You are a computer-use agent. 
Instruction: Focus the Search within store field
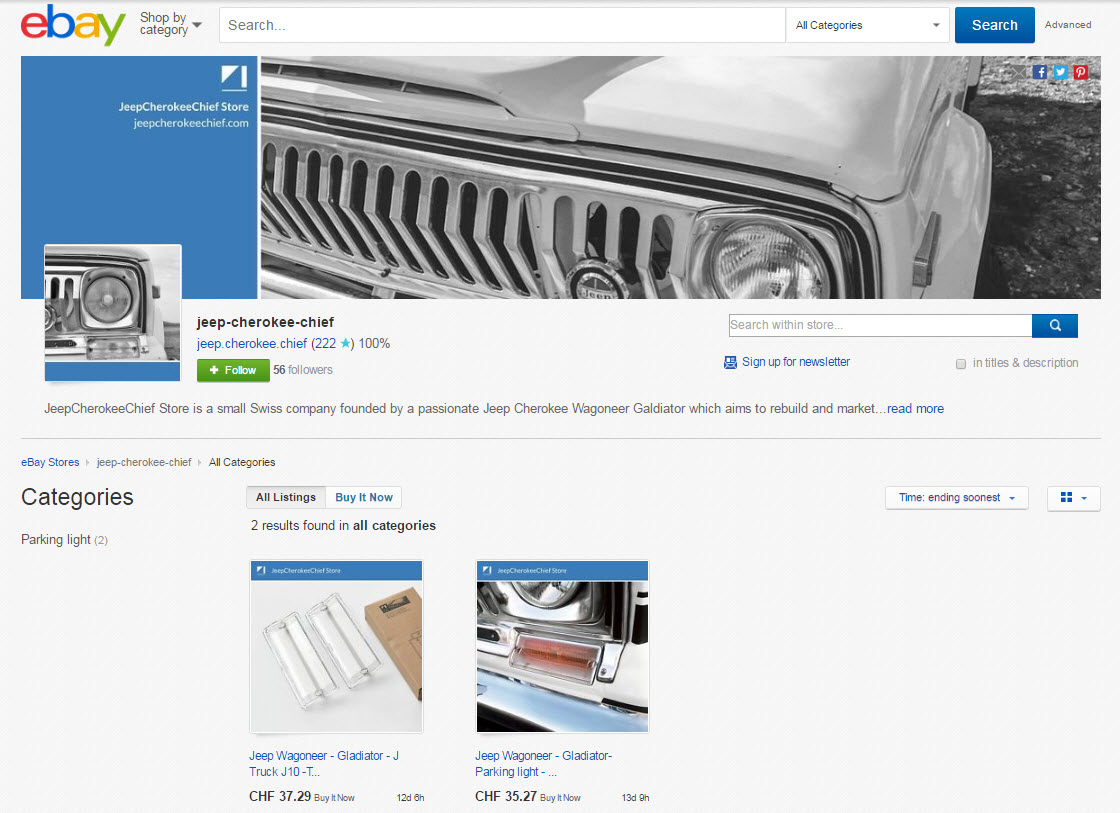pyautogui.click(x=880, y=325)
